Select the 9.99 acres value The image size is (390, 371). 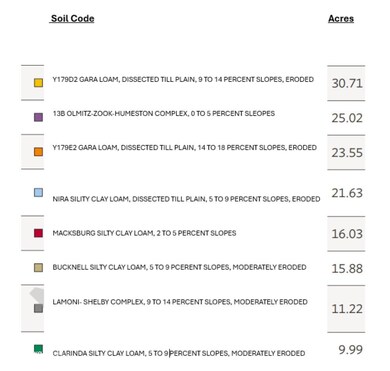351,350
